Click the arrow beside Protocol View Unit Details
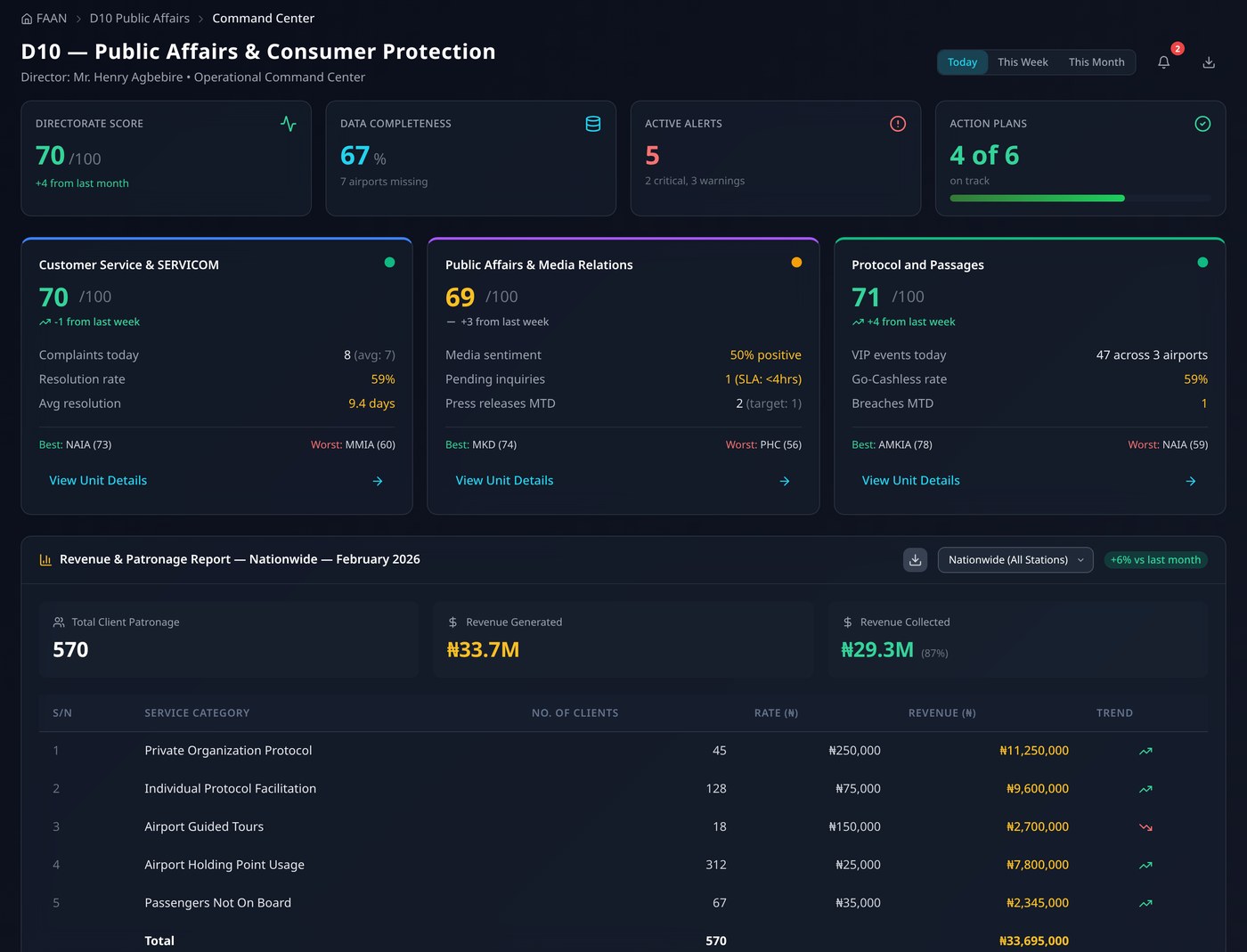This screenshot has height=952, width=1247. pos(1191,481)
